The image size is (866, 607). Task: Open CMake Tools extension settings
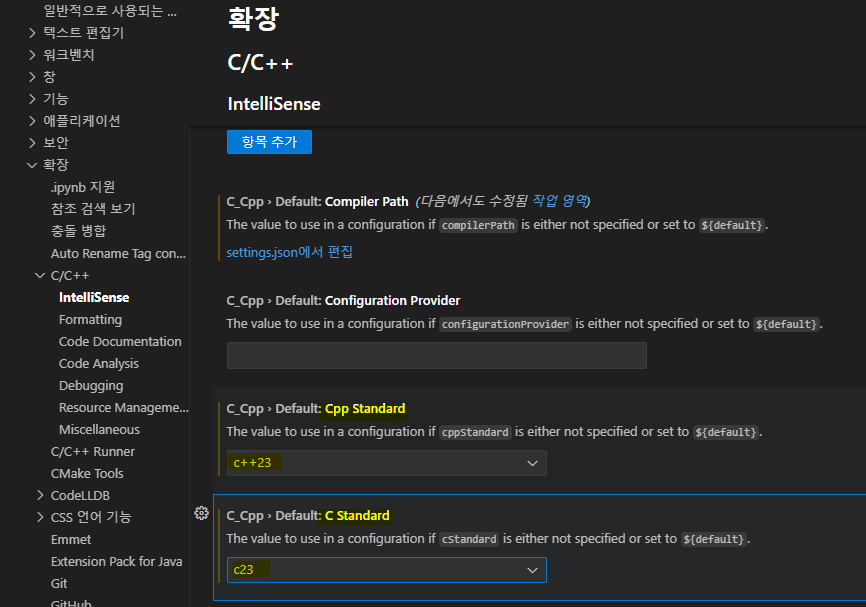click(87, 473)
